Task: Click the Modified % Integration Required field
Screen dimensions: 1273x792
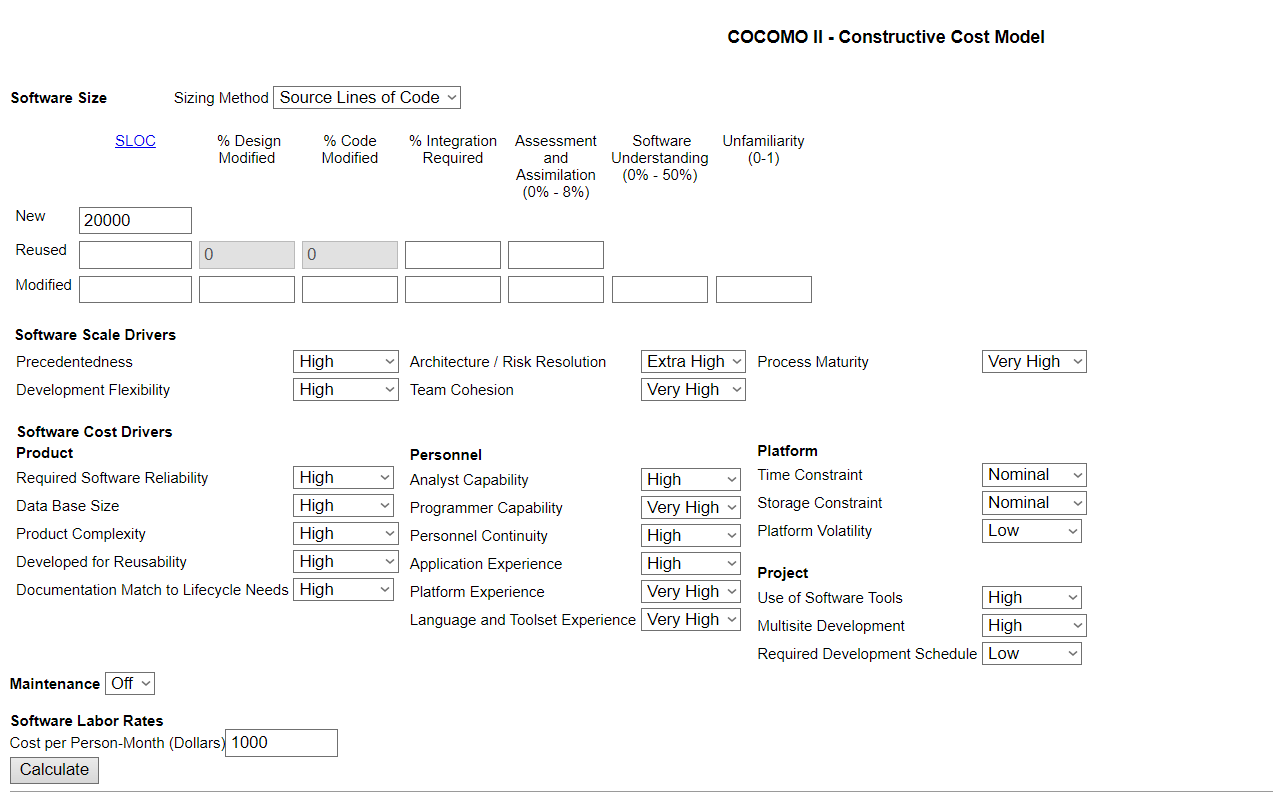Action: coord(453,289)
